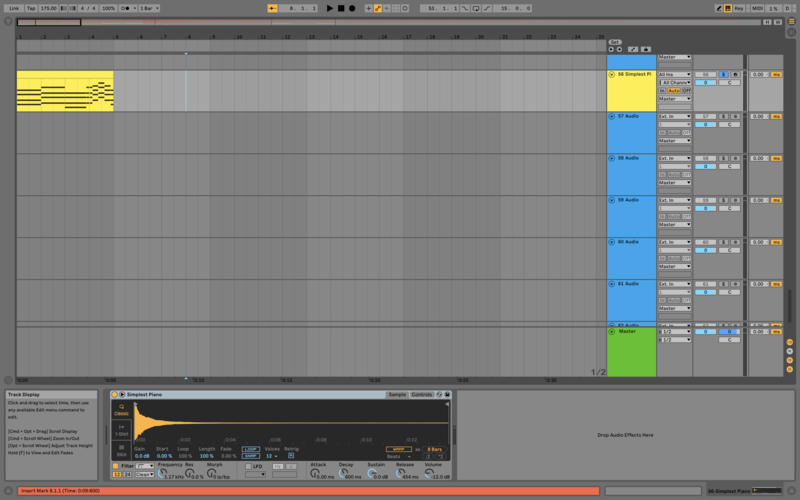This screenshot has height=500, width=800.
Task: Select Slice mode icon in Simpler
Action: click(122, 449)
